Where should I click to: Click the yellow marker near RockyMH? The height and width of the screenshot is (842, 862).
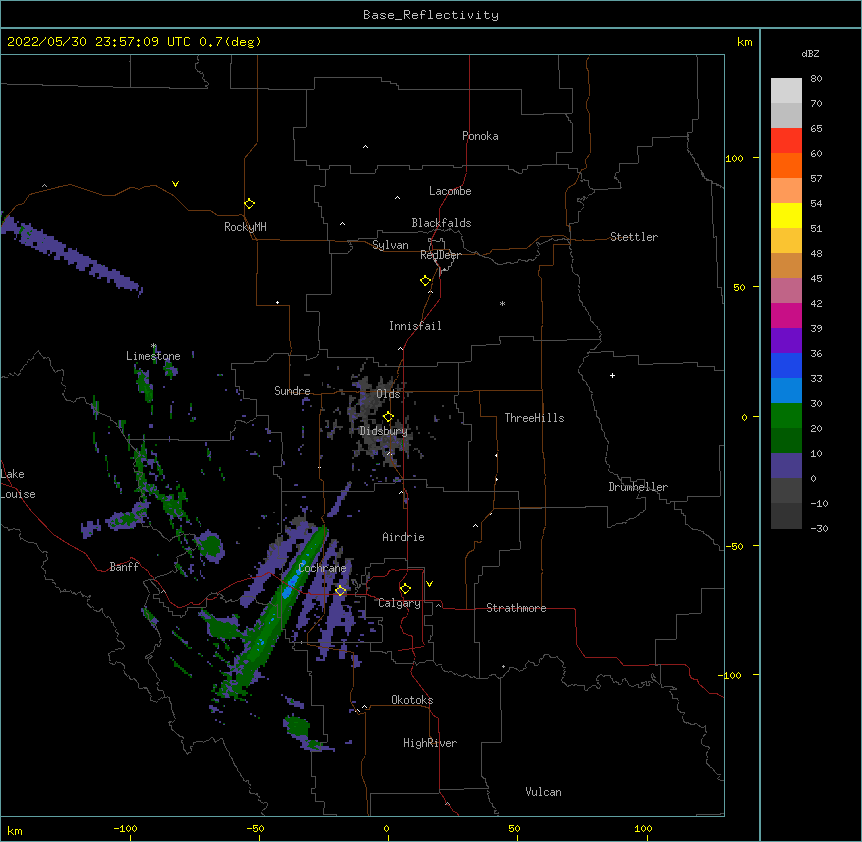tap(249, 204)
